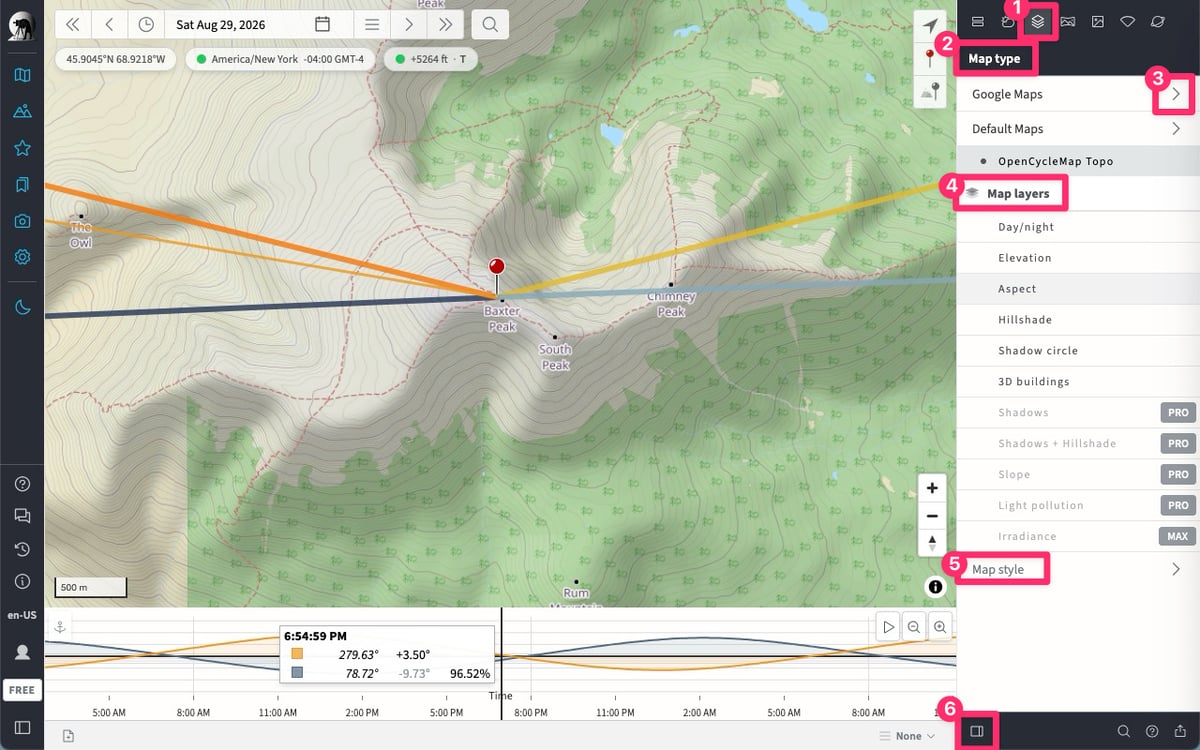
Task: Open the camera icon in the left sidebar
Action: (x=22, y=220)
